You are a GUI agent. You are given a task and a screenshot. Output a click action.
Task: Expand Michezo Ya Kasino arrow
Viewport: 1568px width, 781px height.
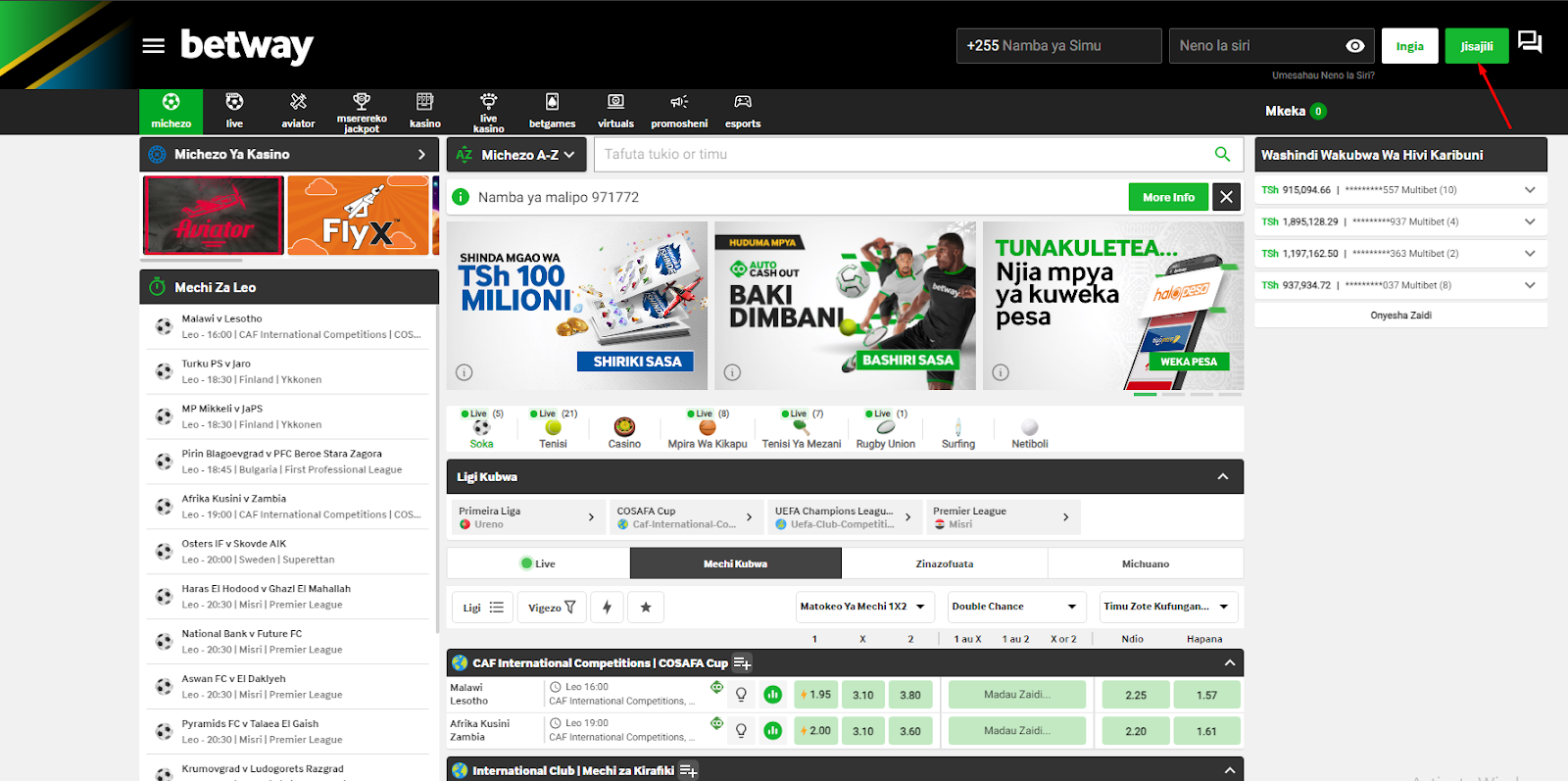421,155
